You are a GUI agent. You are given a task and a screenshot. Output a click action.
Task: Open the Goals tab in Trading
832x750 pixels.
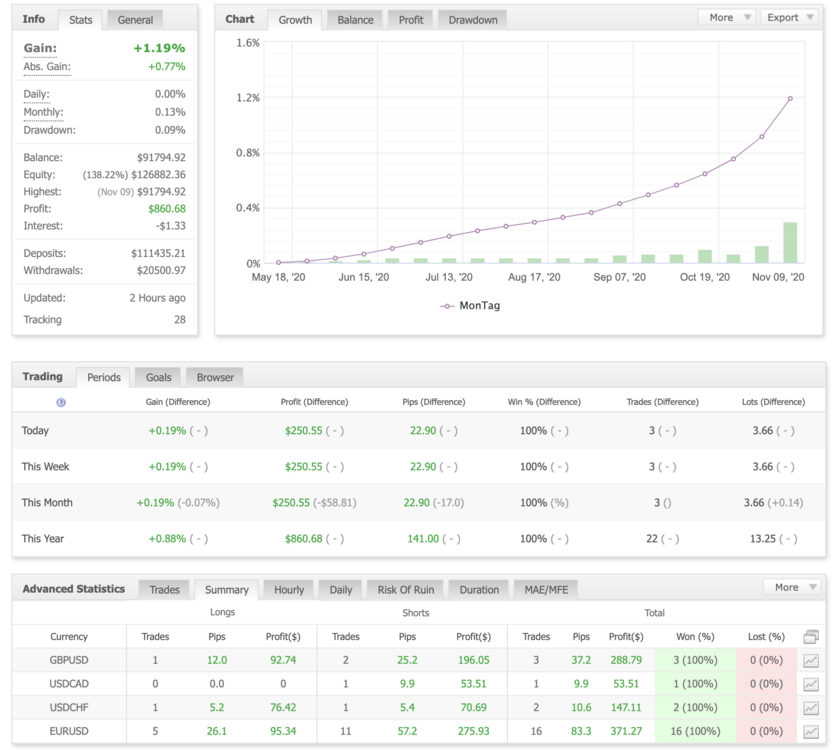(x=158, y=377)
